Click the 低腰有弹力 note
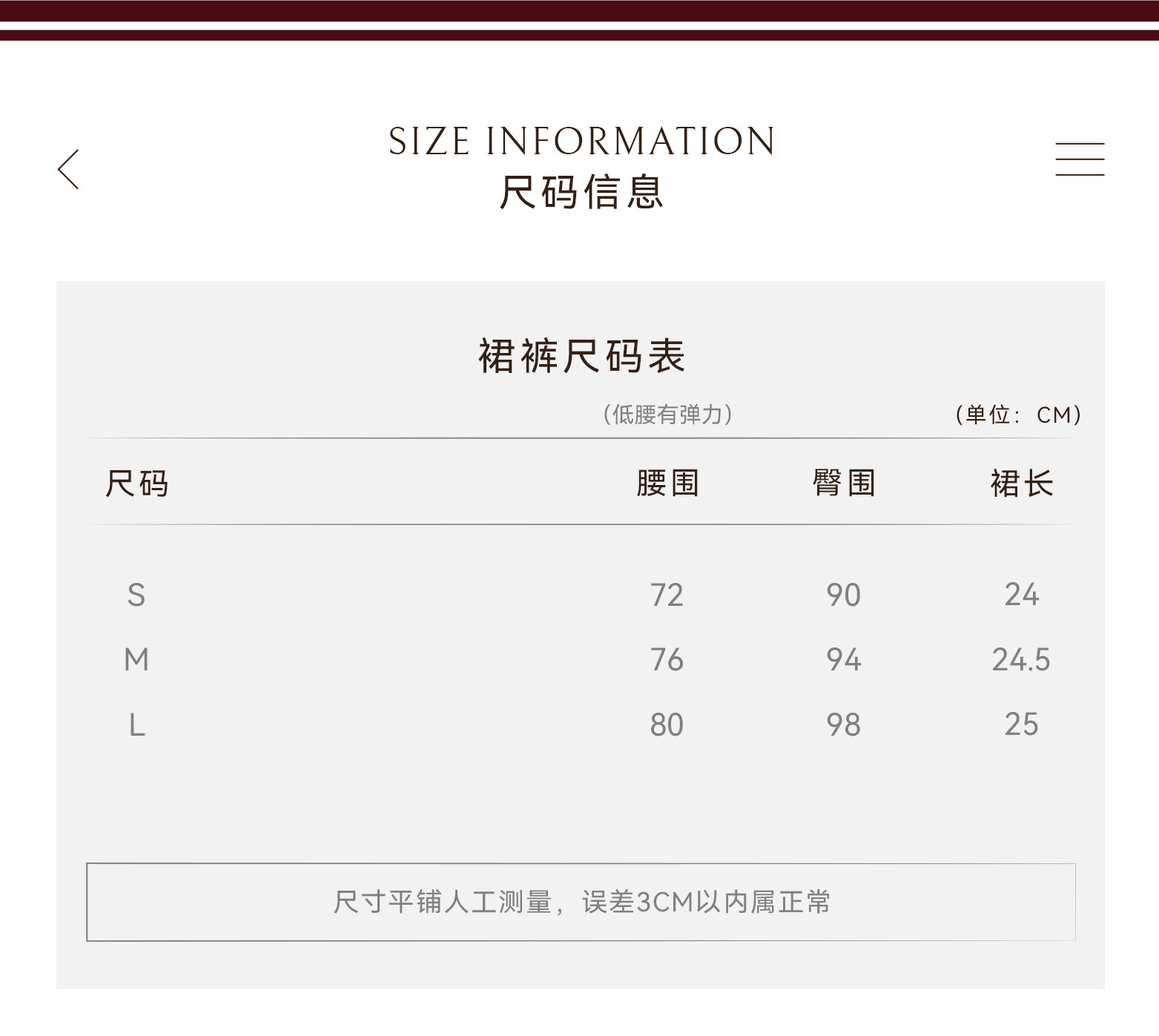This screenshot has width=1159, height=1036. (x=667, y=414)
